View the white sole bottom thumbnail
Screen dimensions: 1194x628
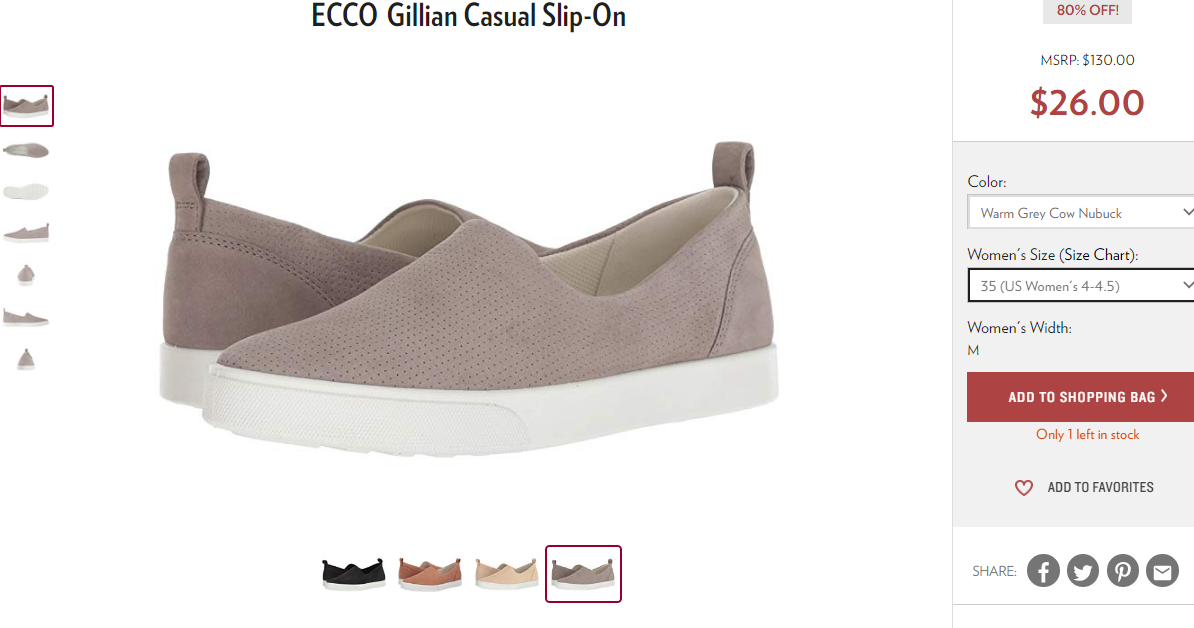[x=26, y=190]
